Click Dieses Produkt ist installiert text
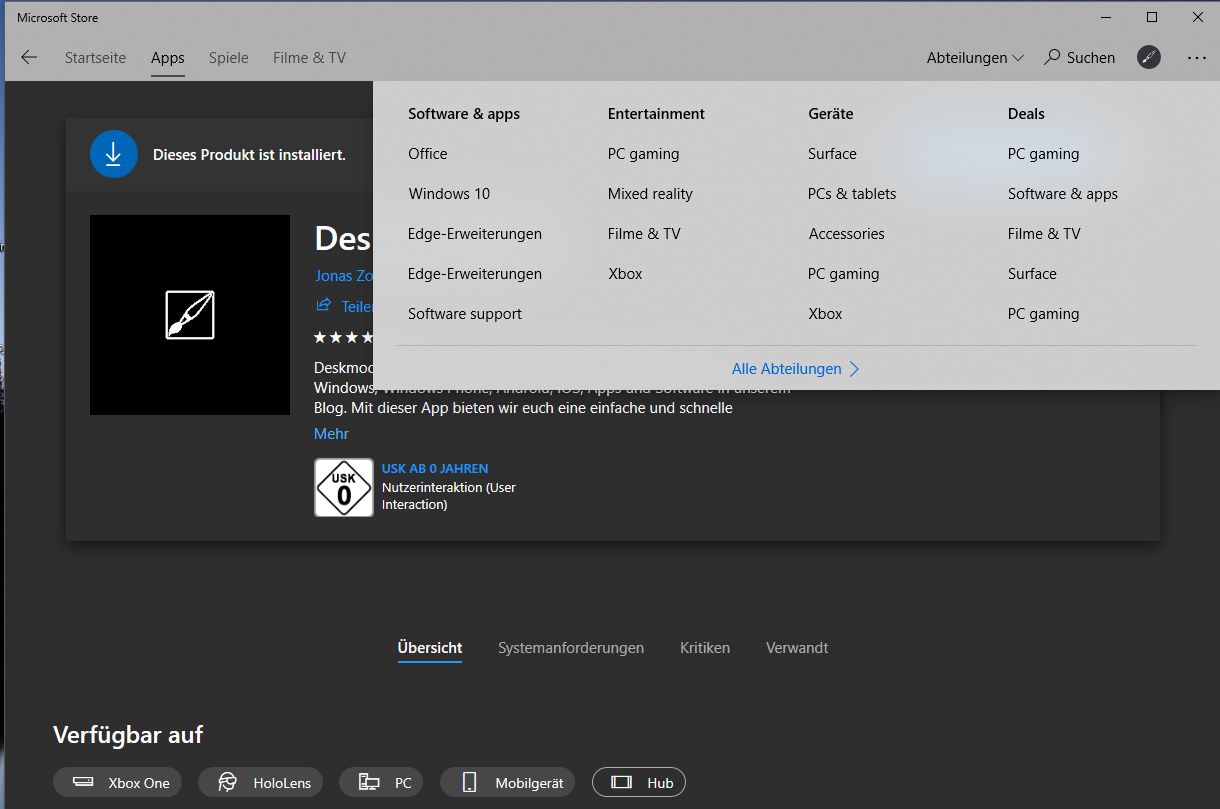The width and height of the screenshot is (1220, 809). [249, 155]
